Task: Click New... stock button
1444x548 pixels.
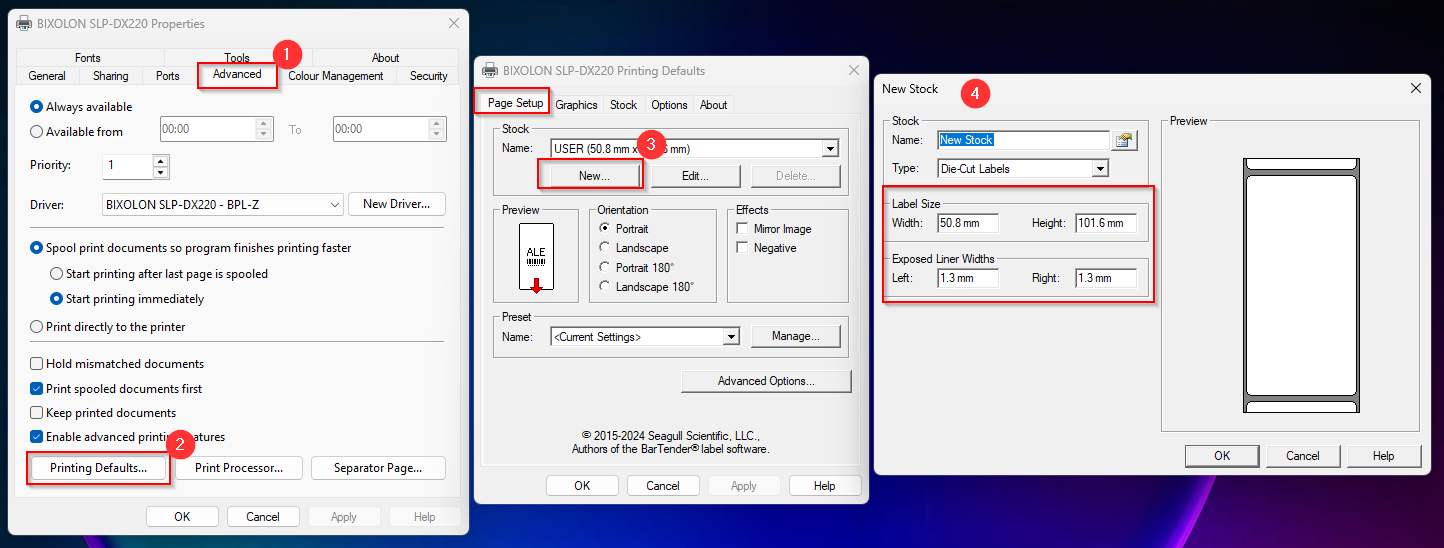Action: 594,176
